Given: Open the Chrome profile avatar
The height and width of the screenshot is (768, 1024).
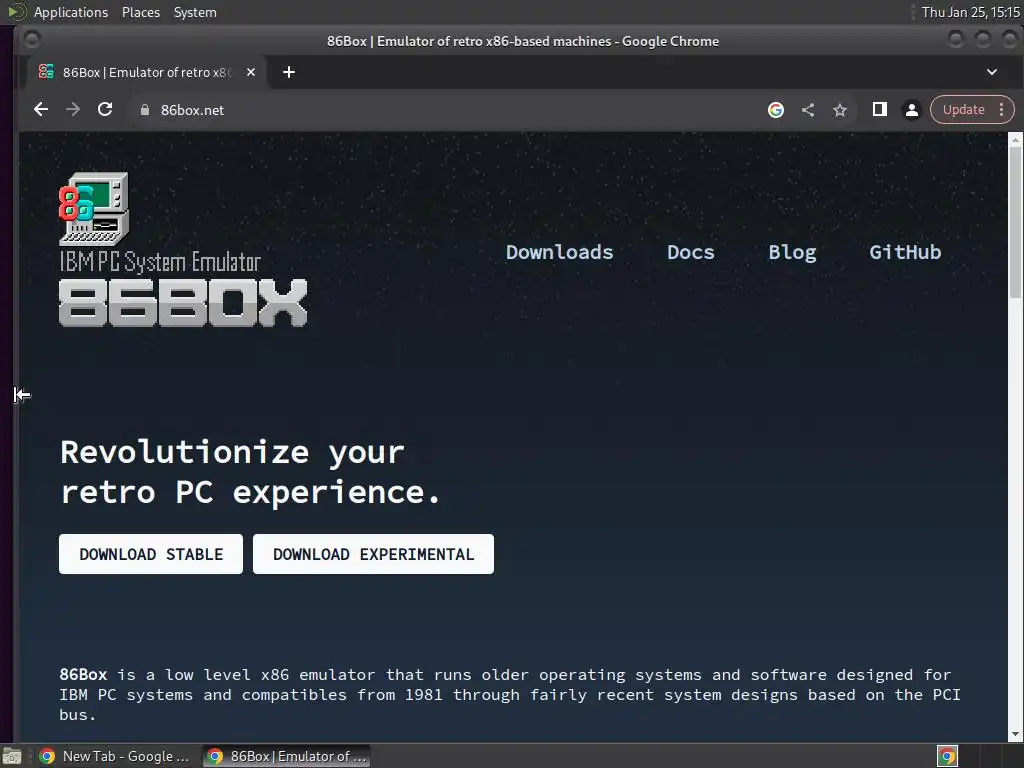Looking at the screenshot, I should pos(912,110).
